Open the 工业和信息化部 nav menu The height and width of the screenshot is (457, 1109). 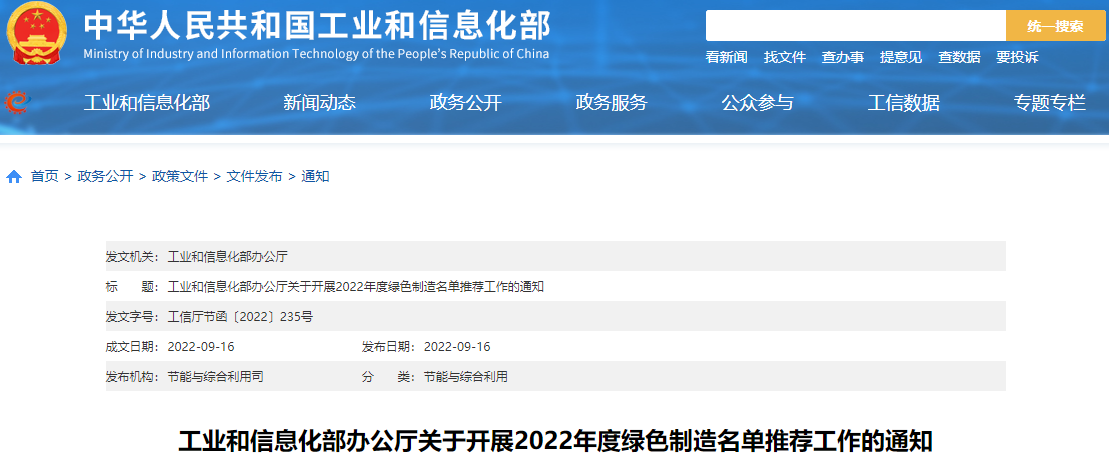point(147,102)
